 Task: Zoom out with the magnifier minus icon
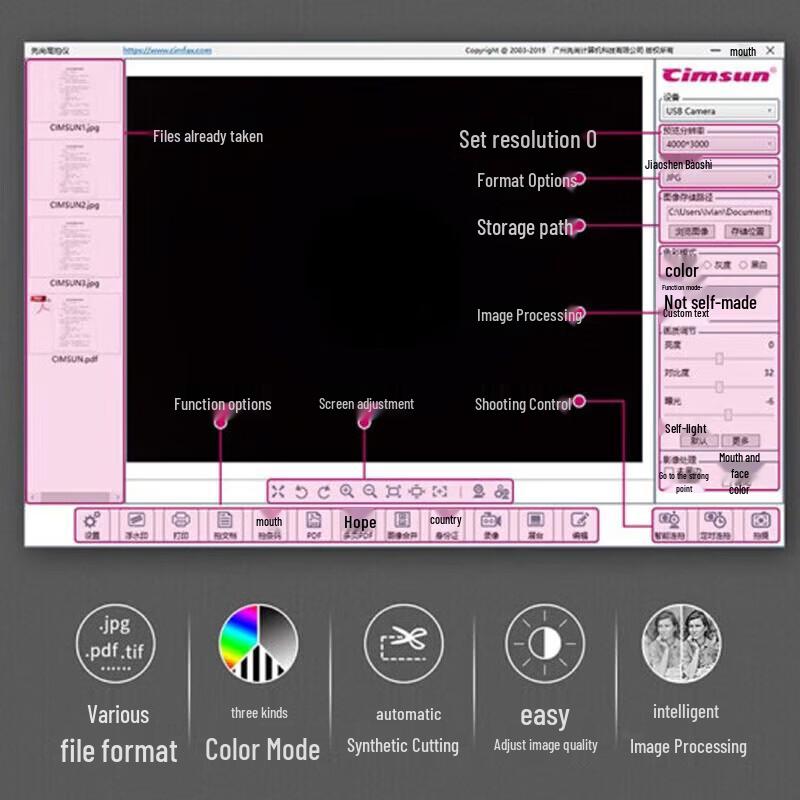tap(370, 491)
